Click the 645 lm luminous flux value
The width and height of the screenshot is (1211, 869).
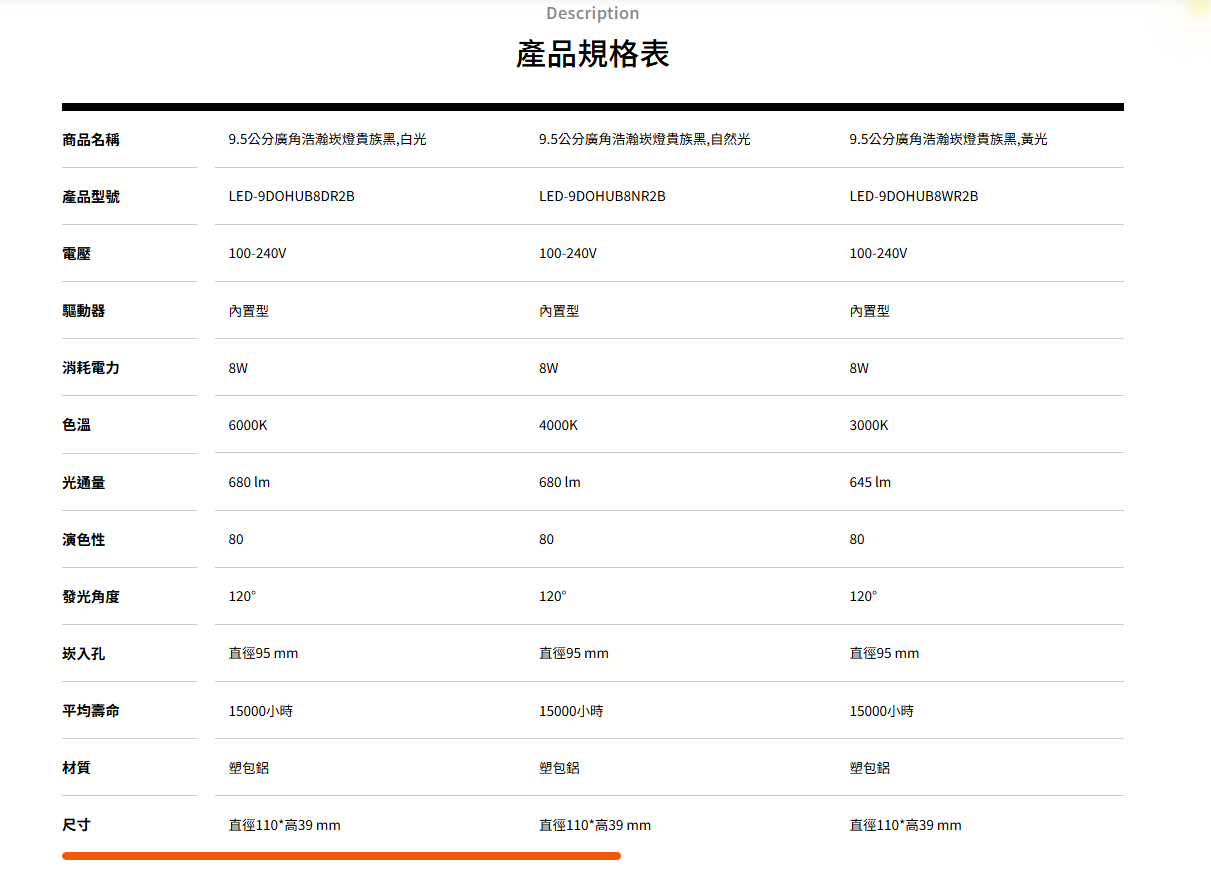(870, 482)
